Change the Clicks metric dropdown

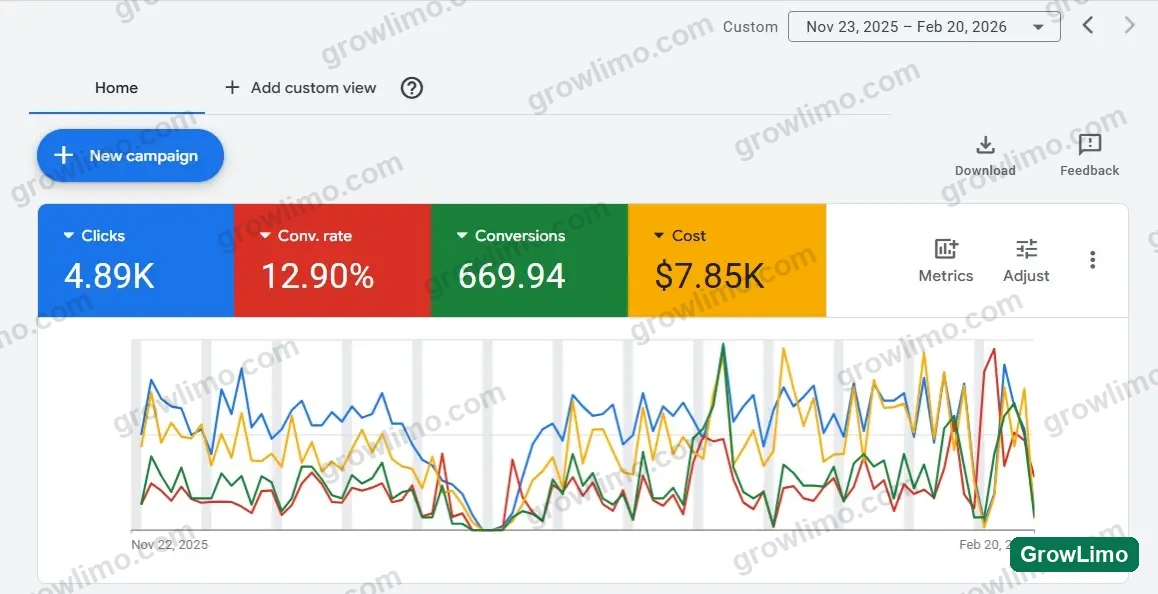pyautogui.click(x=94, y=236)
